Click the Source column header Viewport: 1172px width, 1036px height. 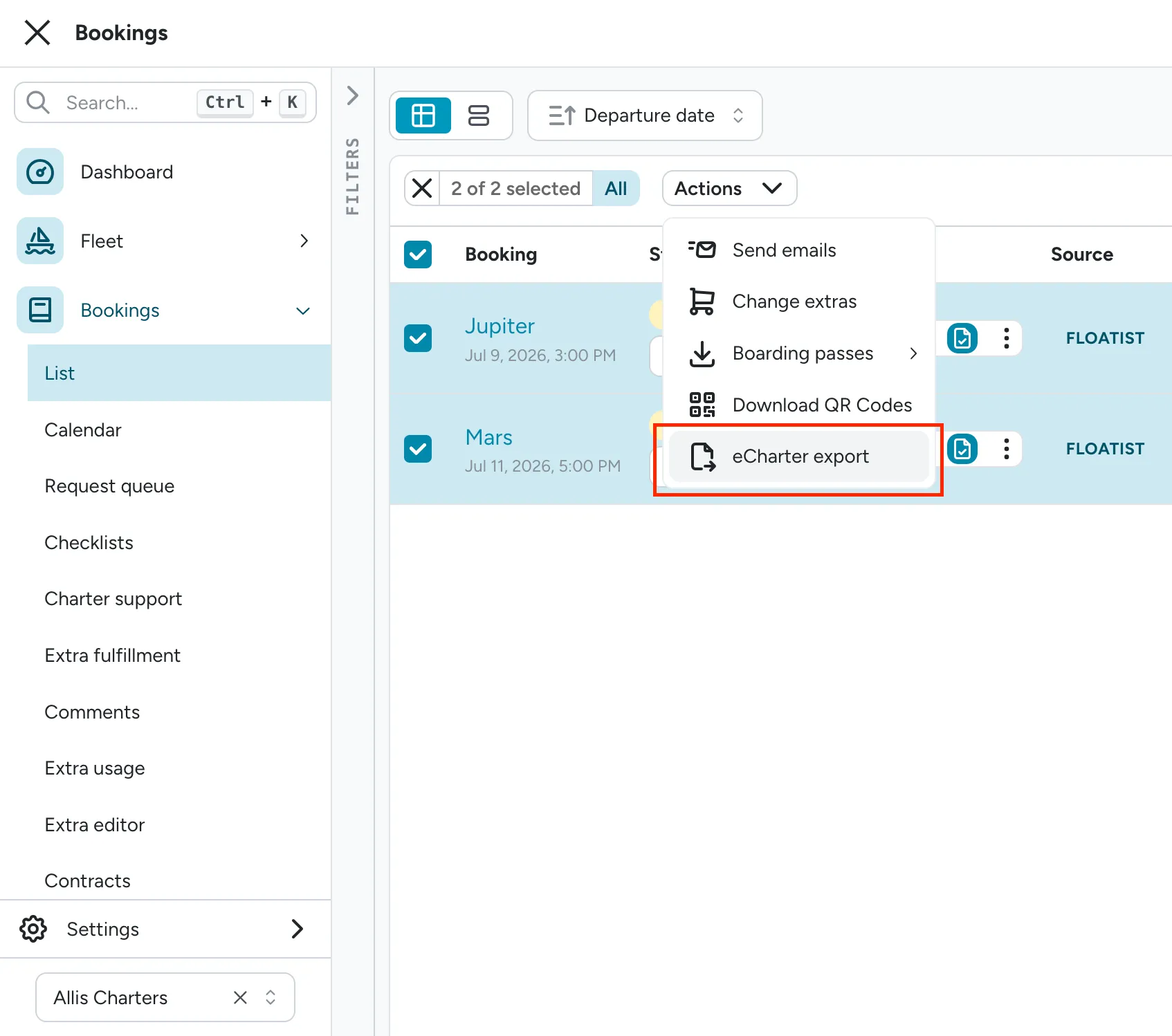pos(1082,255)
